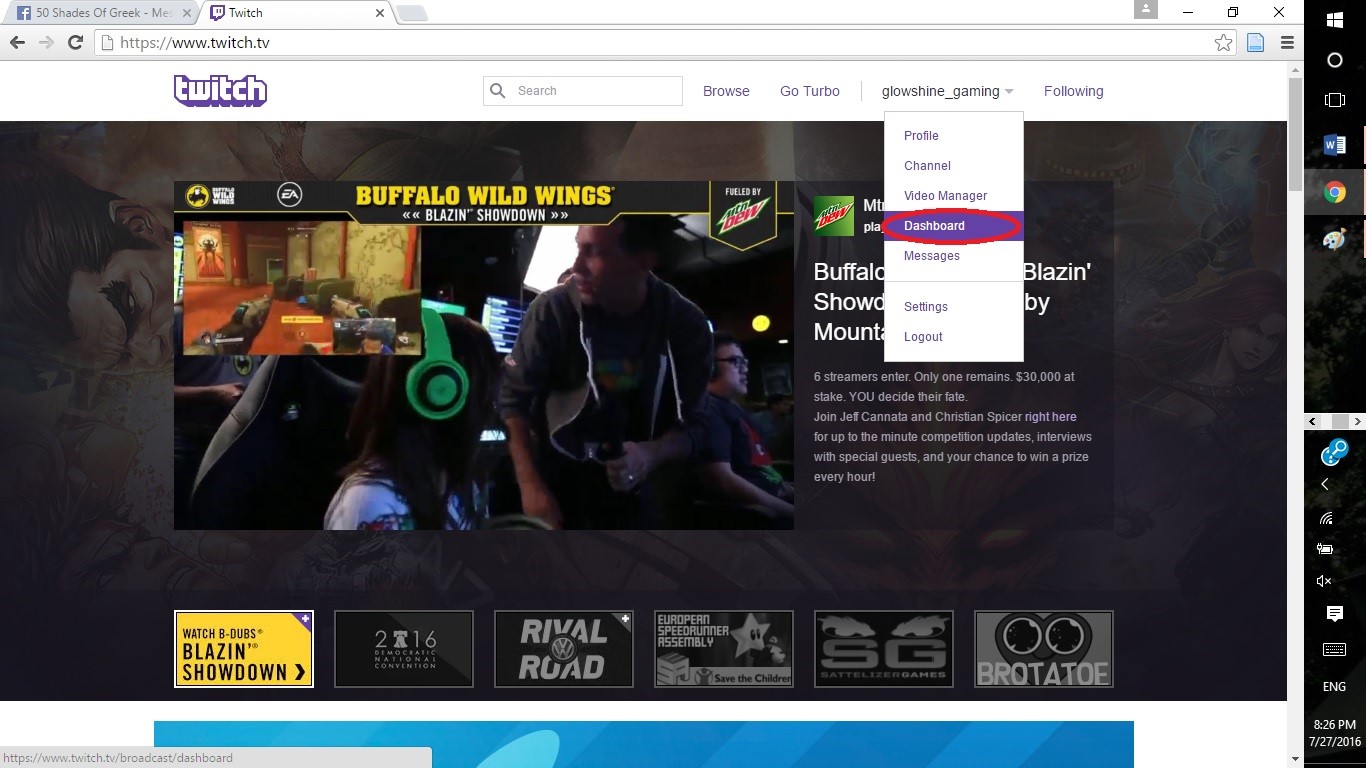Open the glowshine_gaming account dropdown
This screenshot has height=768, width=1366.
[x=948, y=91]
